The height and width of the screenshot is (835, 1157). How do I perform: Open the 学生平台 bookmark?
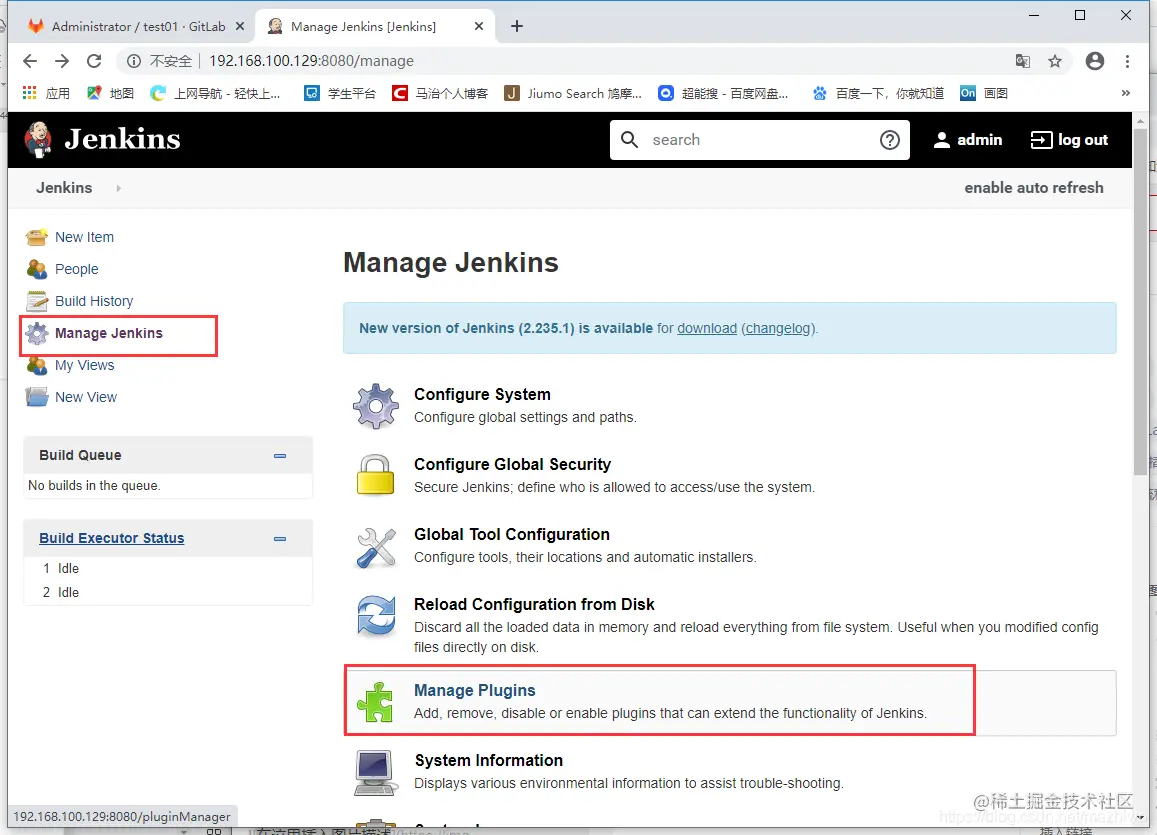pyautogui.click(x=340, y=93)
